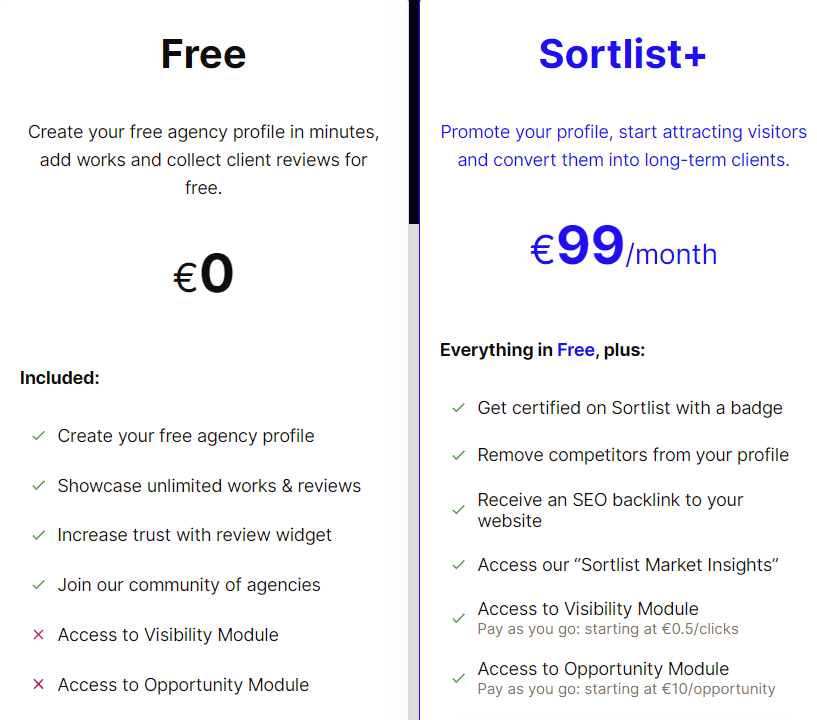817x720 pixels.
Task: Select the Free plan heading
Action: click(203, 54)
